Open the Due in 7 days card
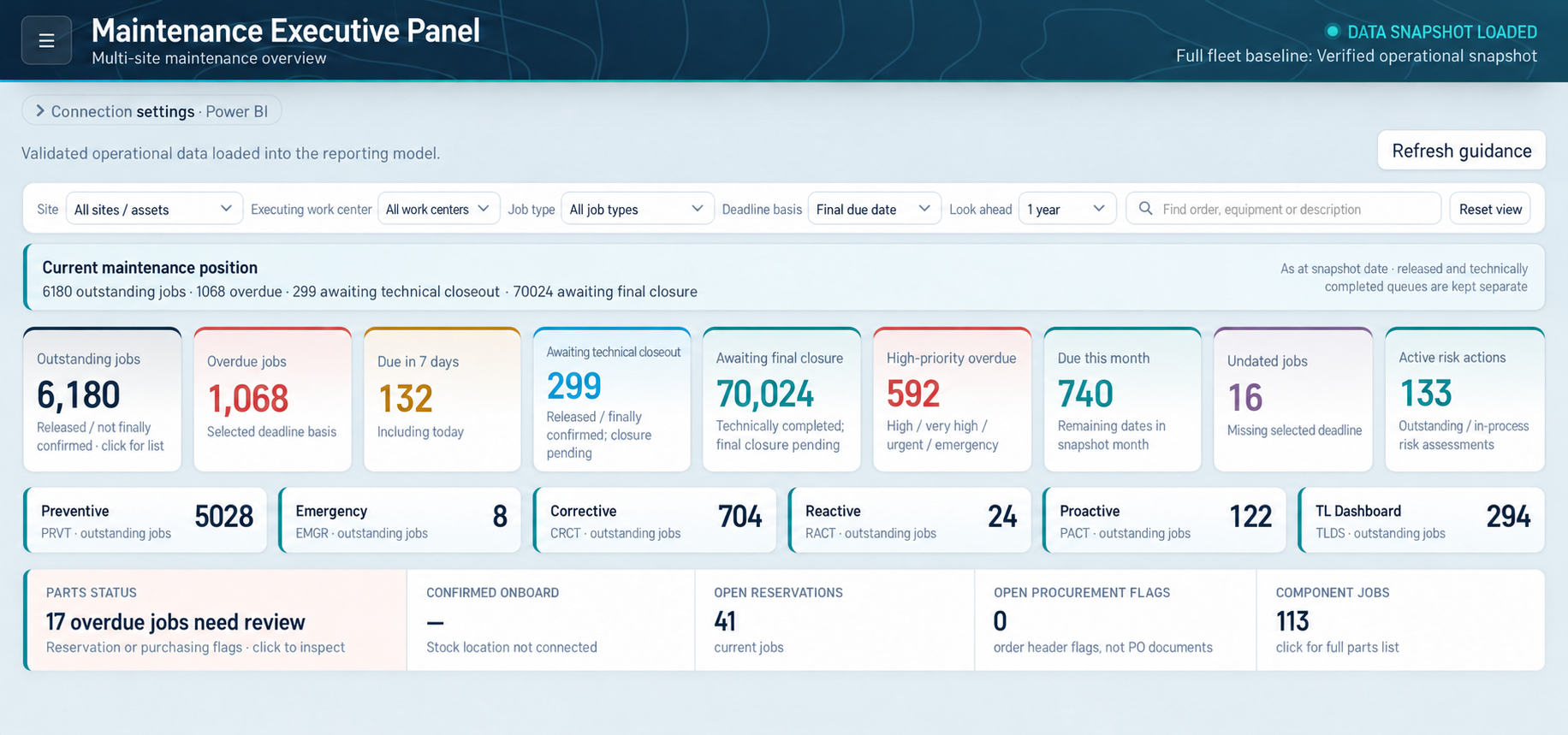The height and width of the screenshot is (735, 1568). pyautogui.click(x=442, y=400)
